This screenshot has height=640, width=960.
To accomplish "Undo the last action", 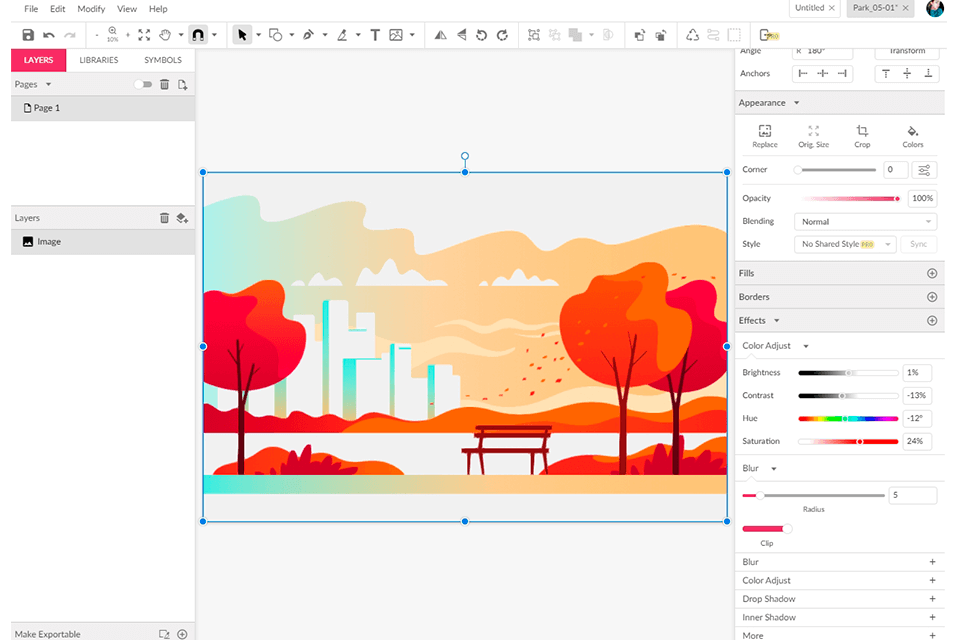I will click(x=49, y=36).
